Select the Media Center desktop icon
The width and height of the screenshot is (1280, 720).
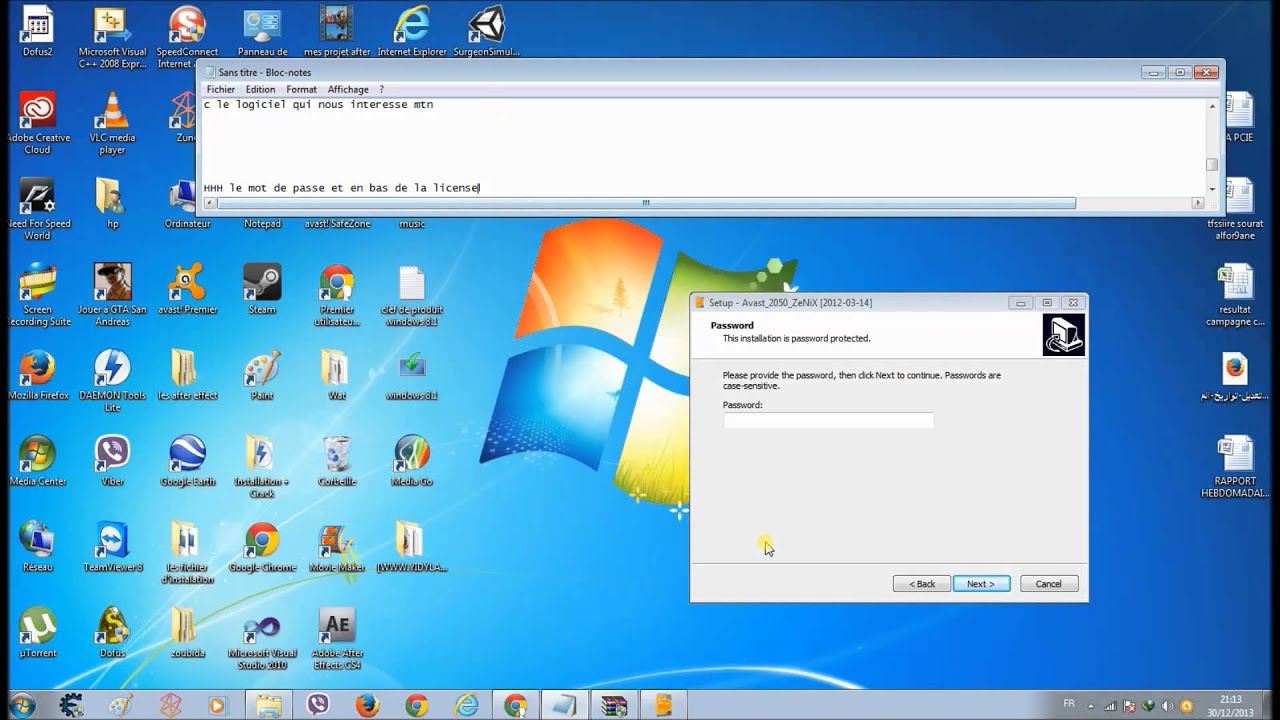pyautogui.click(x=37, y=461)
